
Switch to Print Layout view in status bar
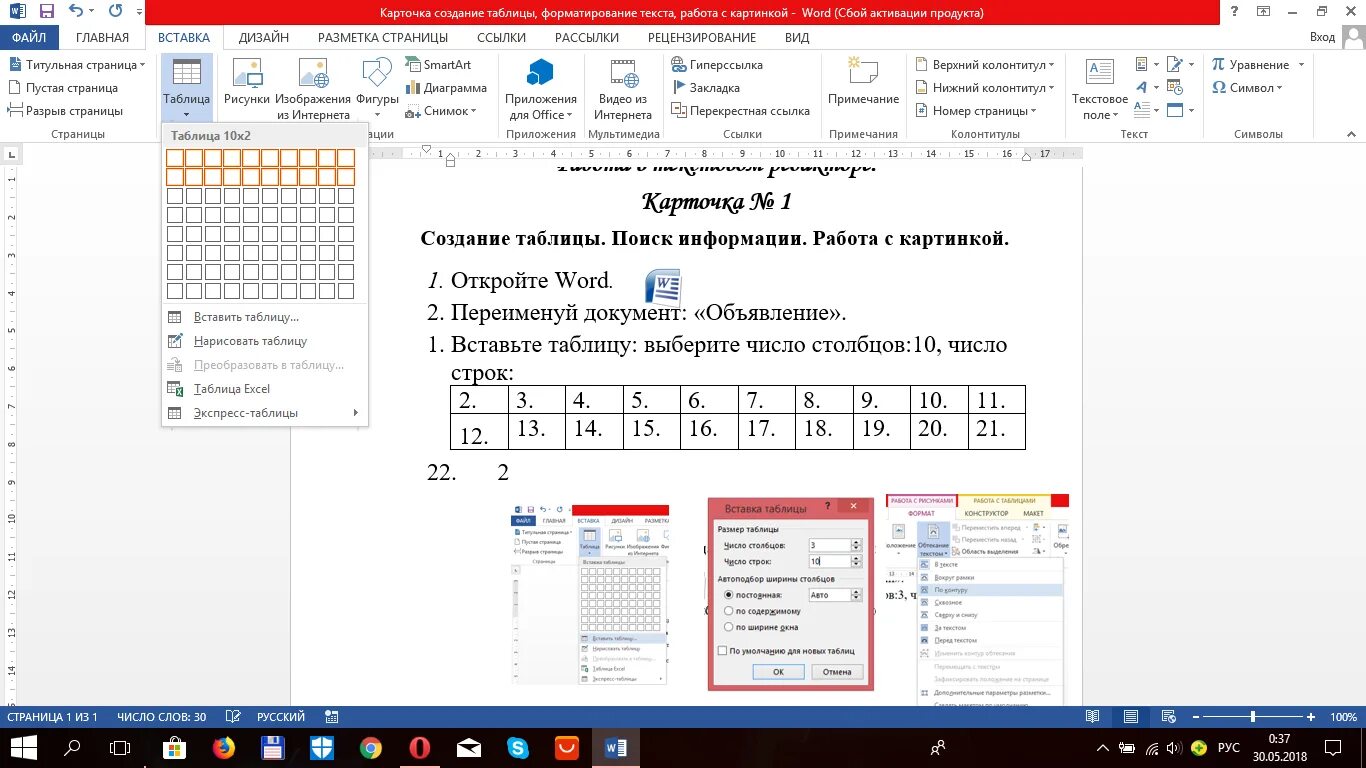point(1130,717)
